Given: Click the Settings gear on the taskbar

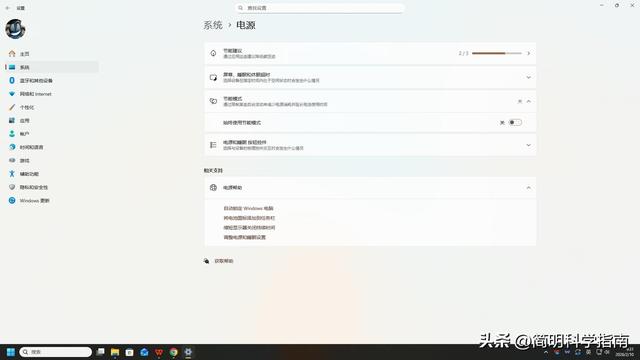Looking at the screenshot, I should (188, 352).
